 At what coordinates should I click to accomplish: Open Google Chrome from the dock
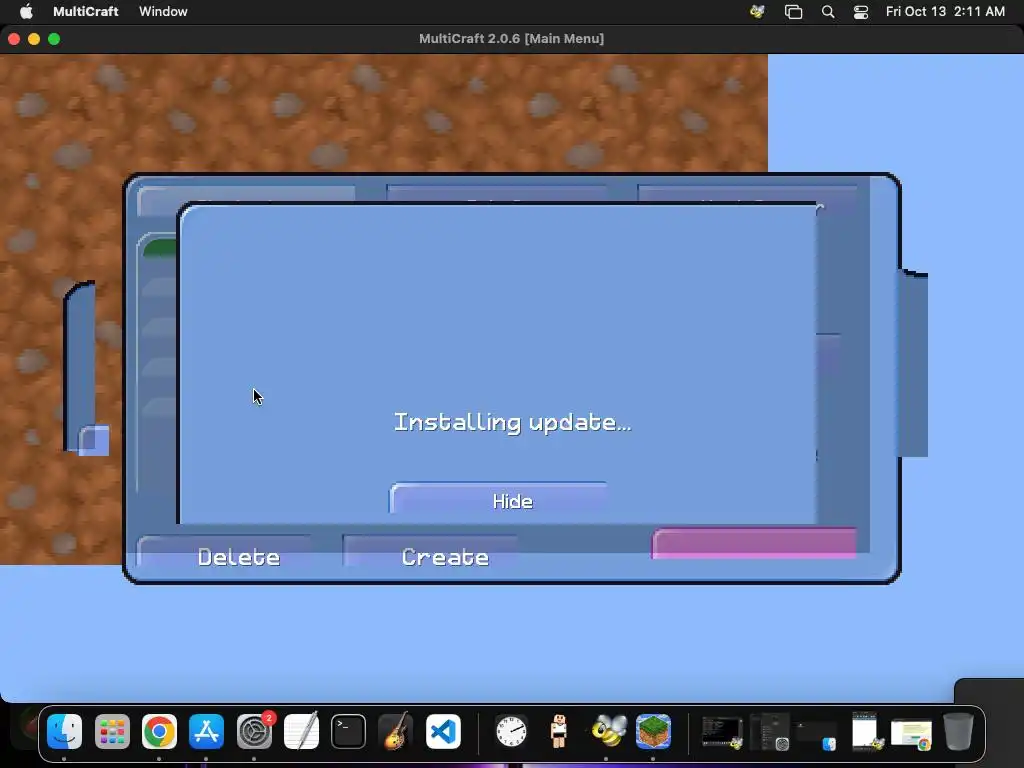coord(159,731)
